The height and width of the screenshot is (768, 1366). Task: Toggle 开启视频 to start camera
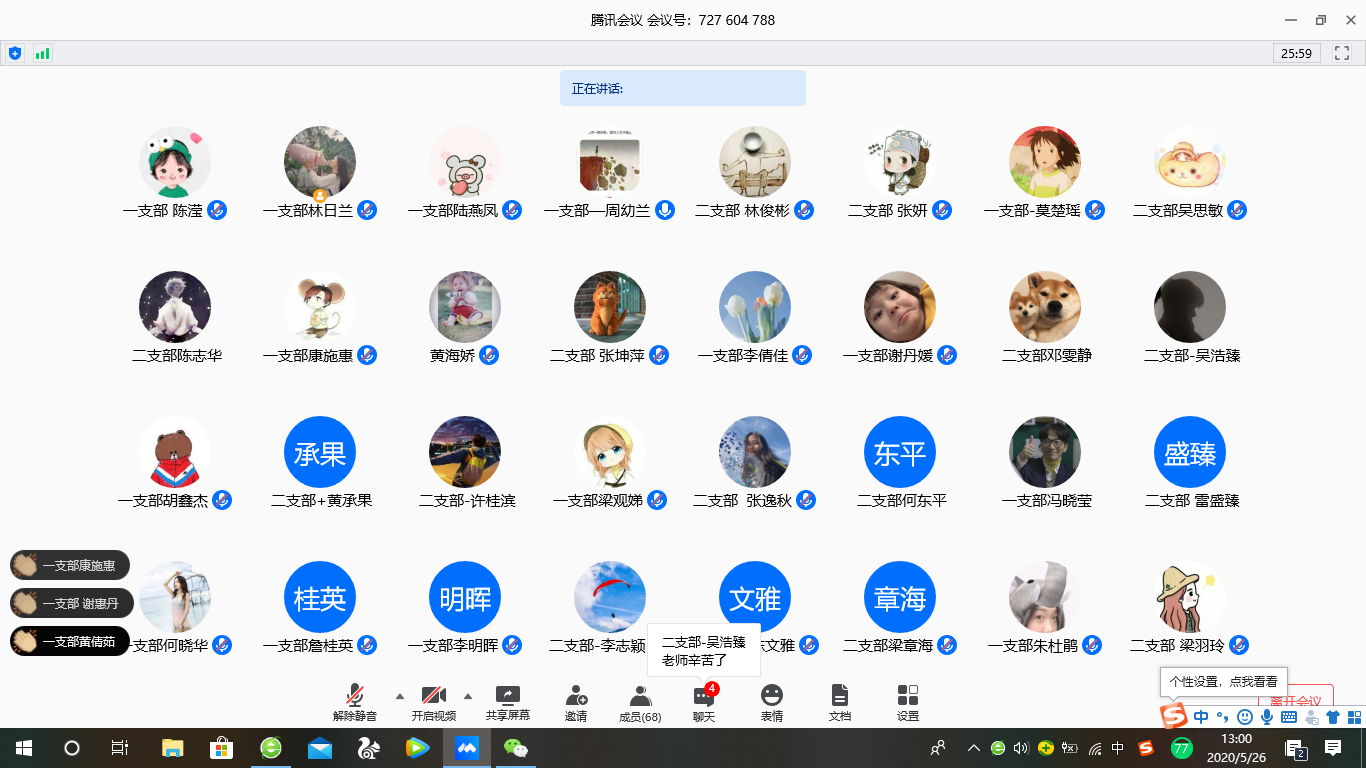click(433, 703)
